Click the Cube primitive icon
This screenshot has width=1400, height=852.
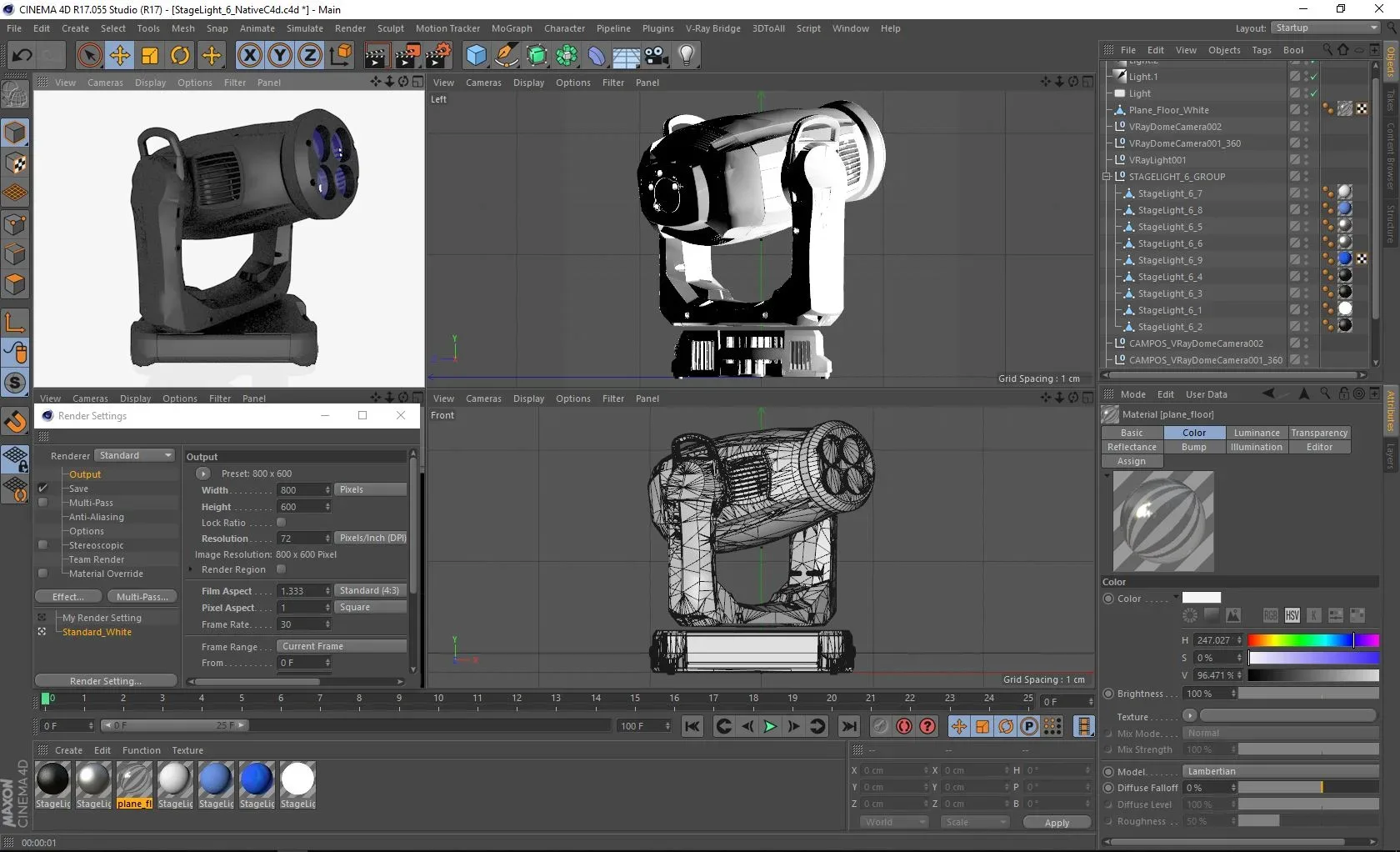coord(476,56)
